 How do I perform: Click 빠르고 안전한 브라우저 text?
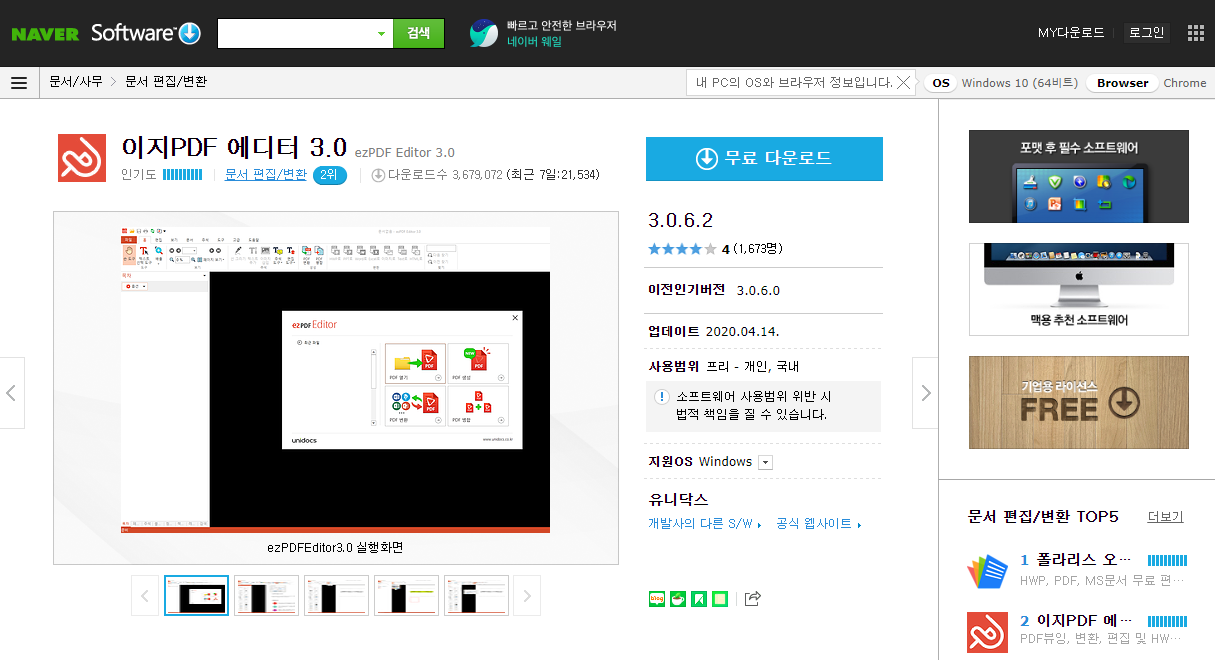coord(562,25)
